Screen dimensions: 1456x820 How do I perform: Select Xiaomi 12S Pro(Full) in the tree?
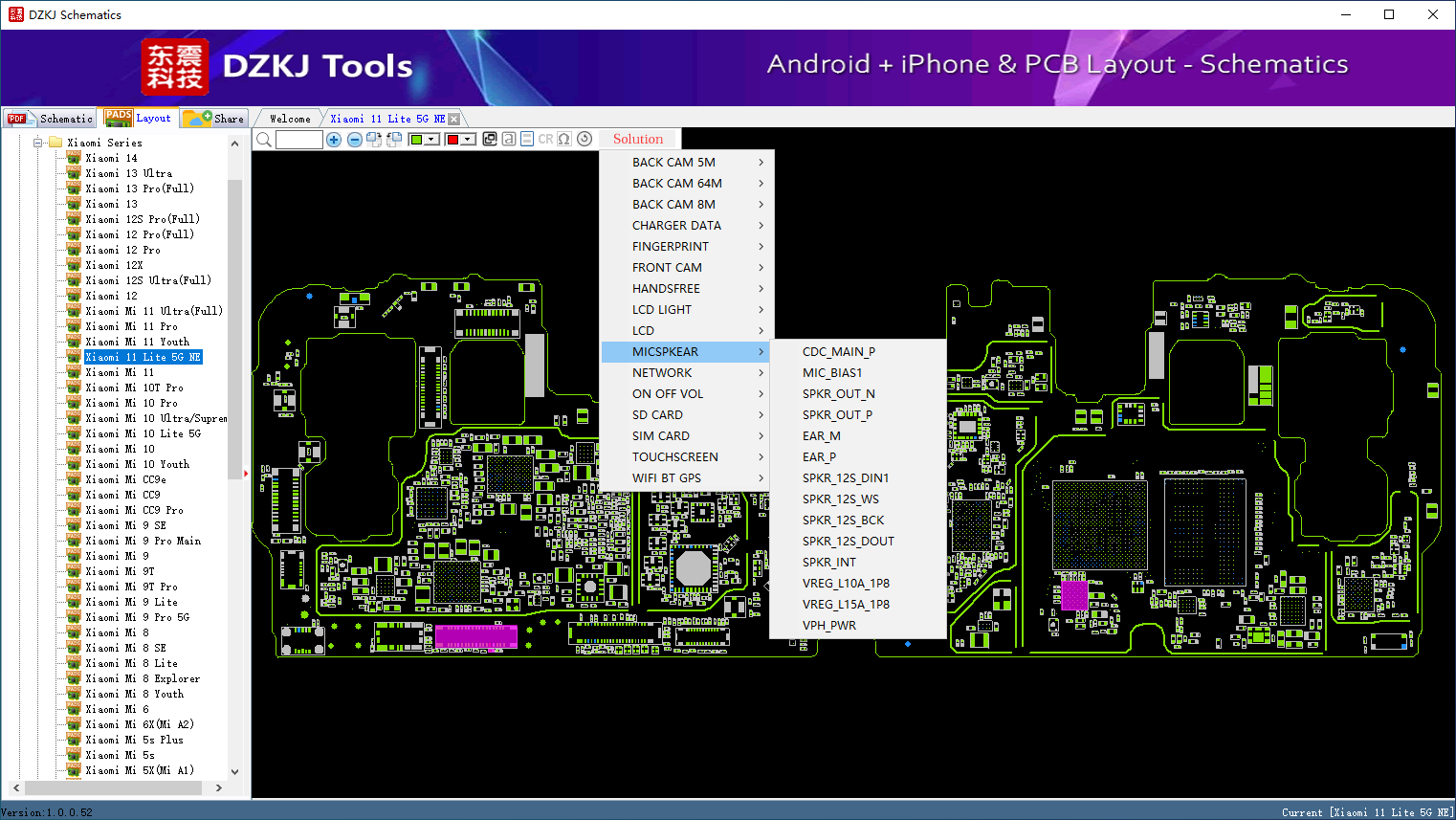click(x=143, y=219)
